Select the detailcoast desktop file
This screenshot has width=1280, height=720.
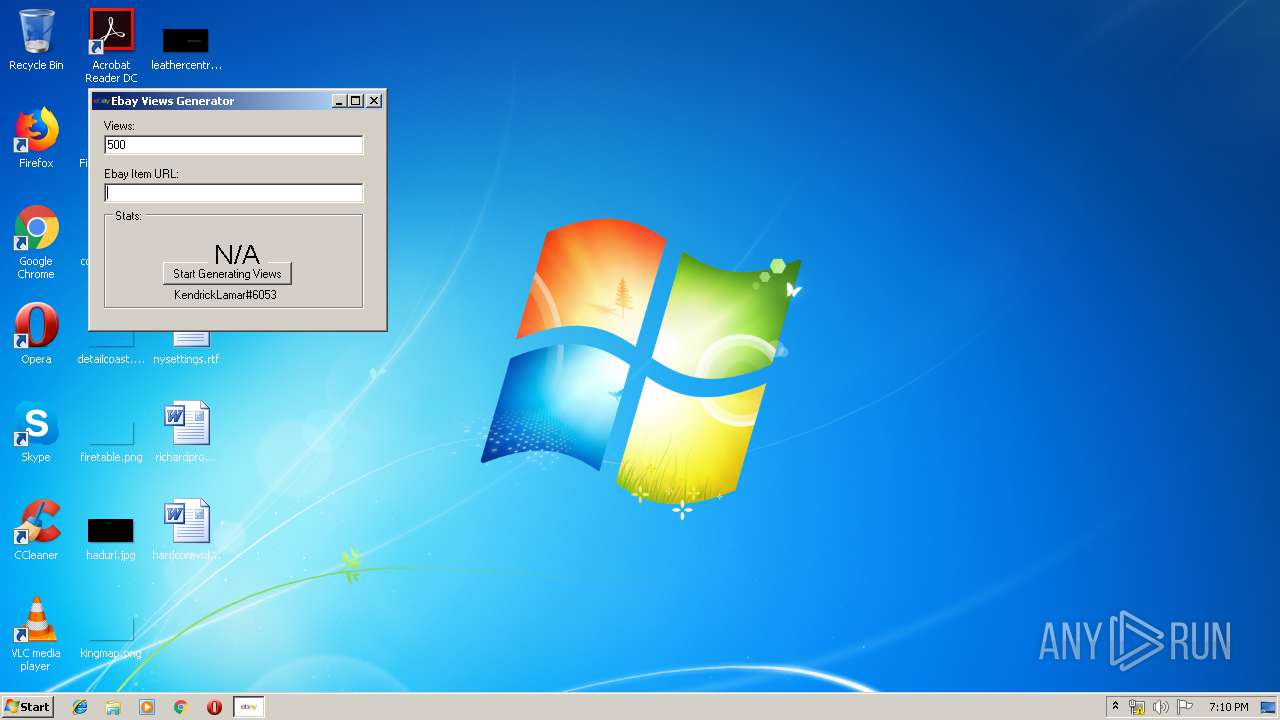[111, 348]
